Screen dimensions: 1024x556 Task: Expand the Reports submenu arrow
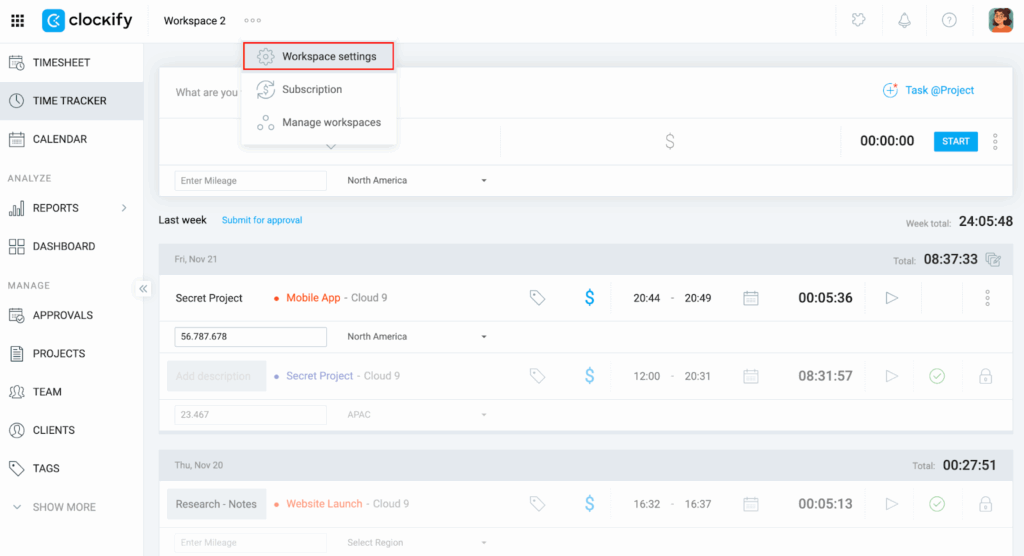tap(124, 208)
